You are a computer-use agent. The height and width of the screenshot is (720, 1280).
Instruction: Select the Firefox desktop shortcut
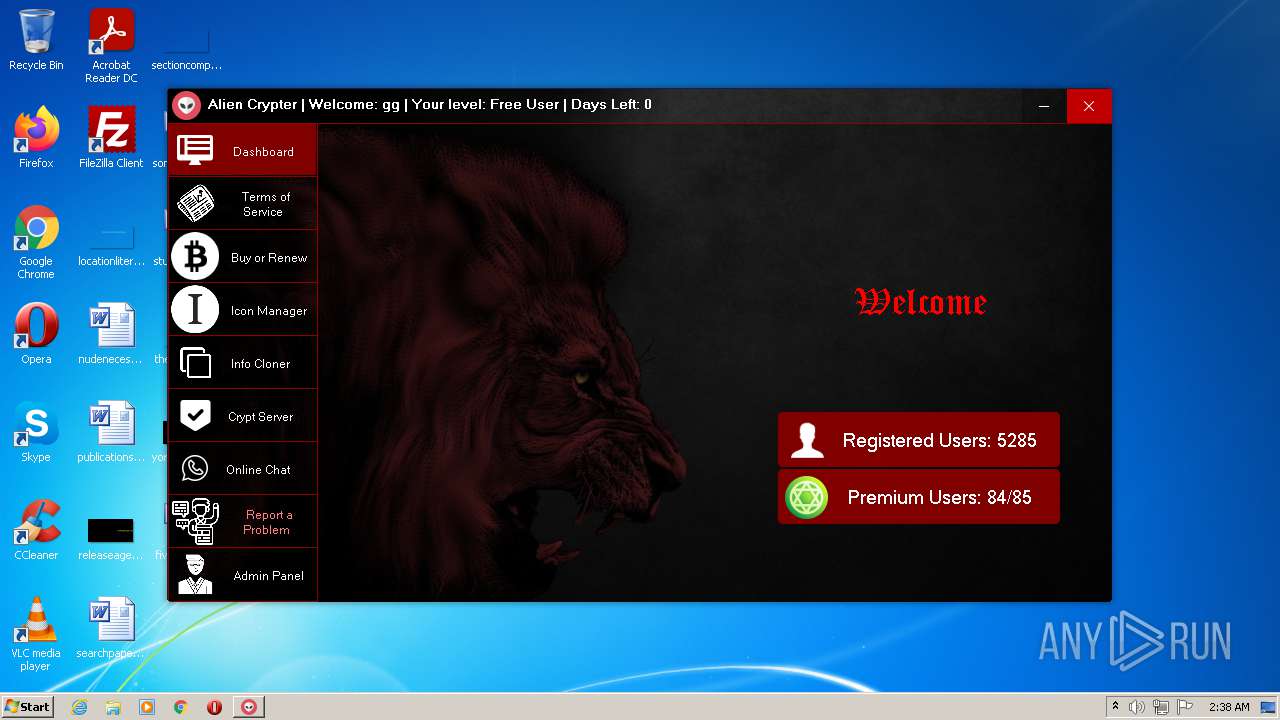click(x=36, y=138)
